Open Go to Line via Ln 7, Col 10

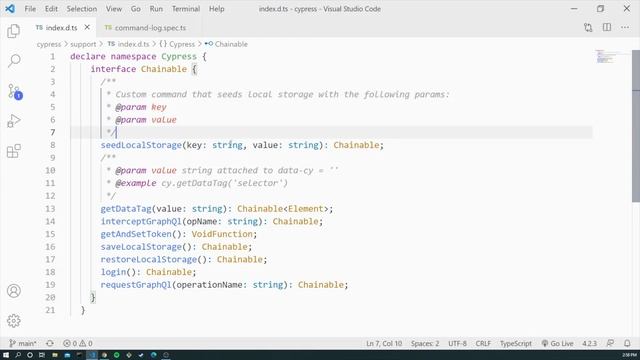tap(384, 343)
